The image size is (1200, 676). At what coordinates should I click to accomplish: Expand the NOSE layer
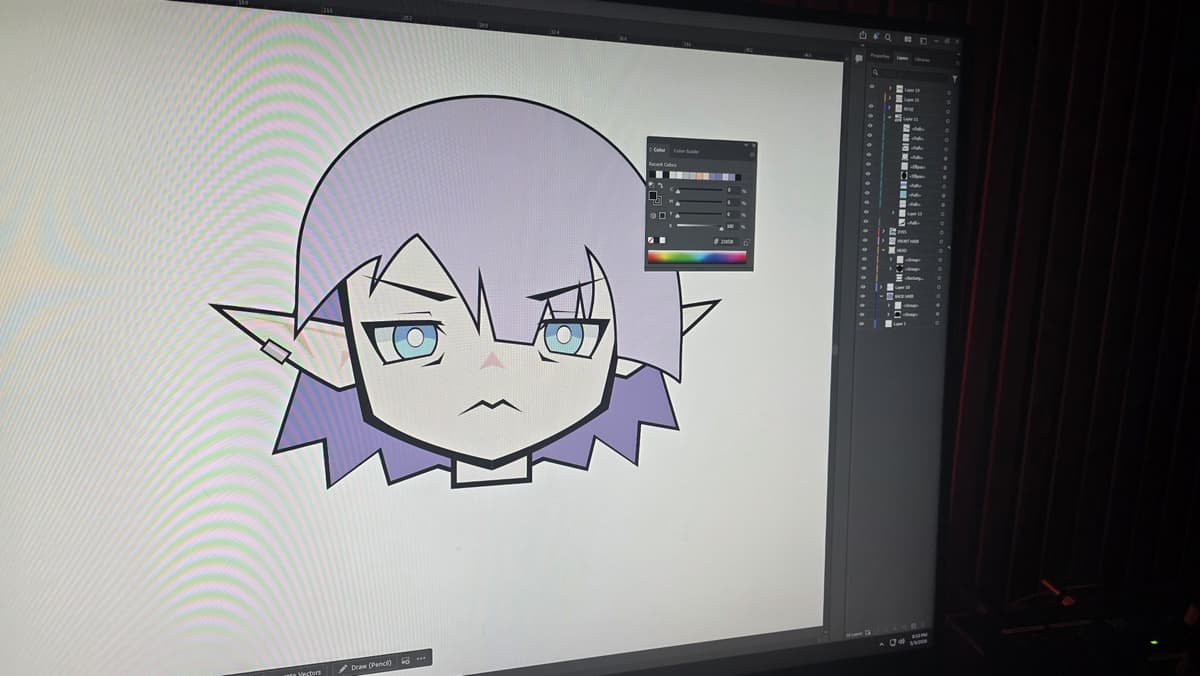tap(889, 108)
